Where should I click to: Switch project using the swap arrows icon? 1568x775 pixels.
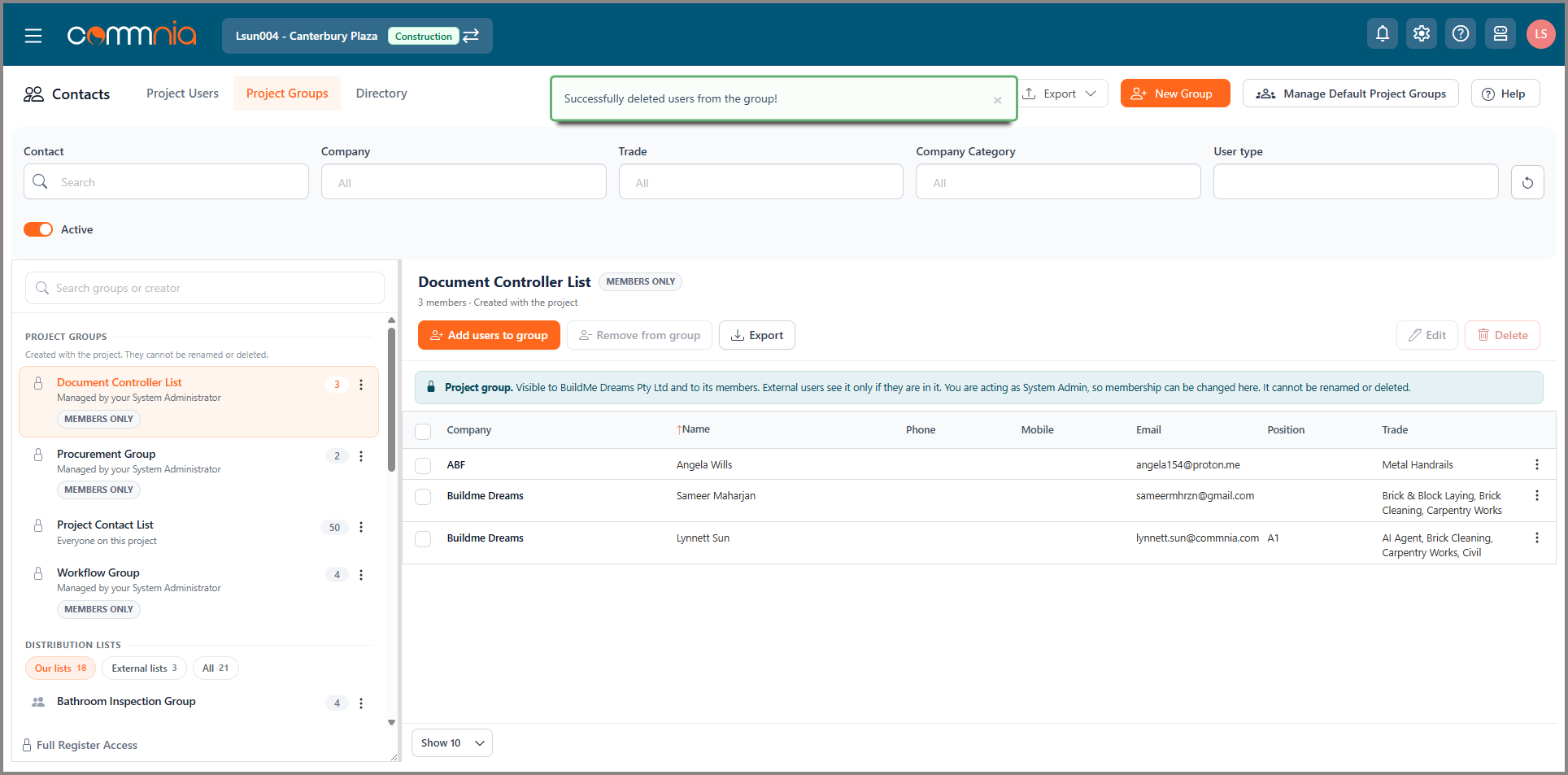pos(472,36)
